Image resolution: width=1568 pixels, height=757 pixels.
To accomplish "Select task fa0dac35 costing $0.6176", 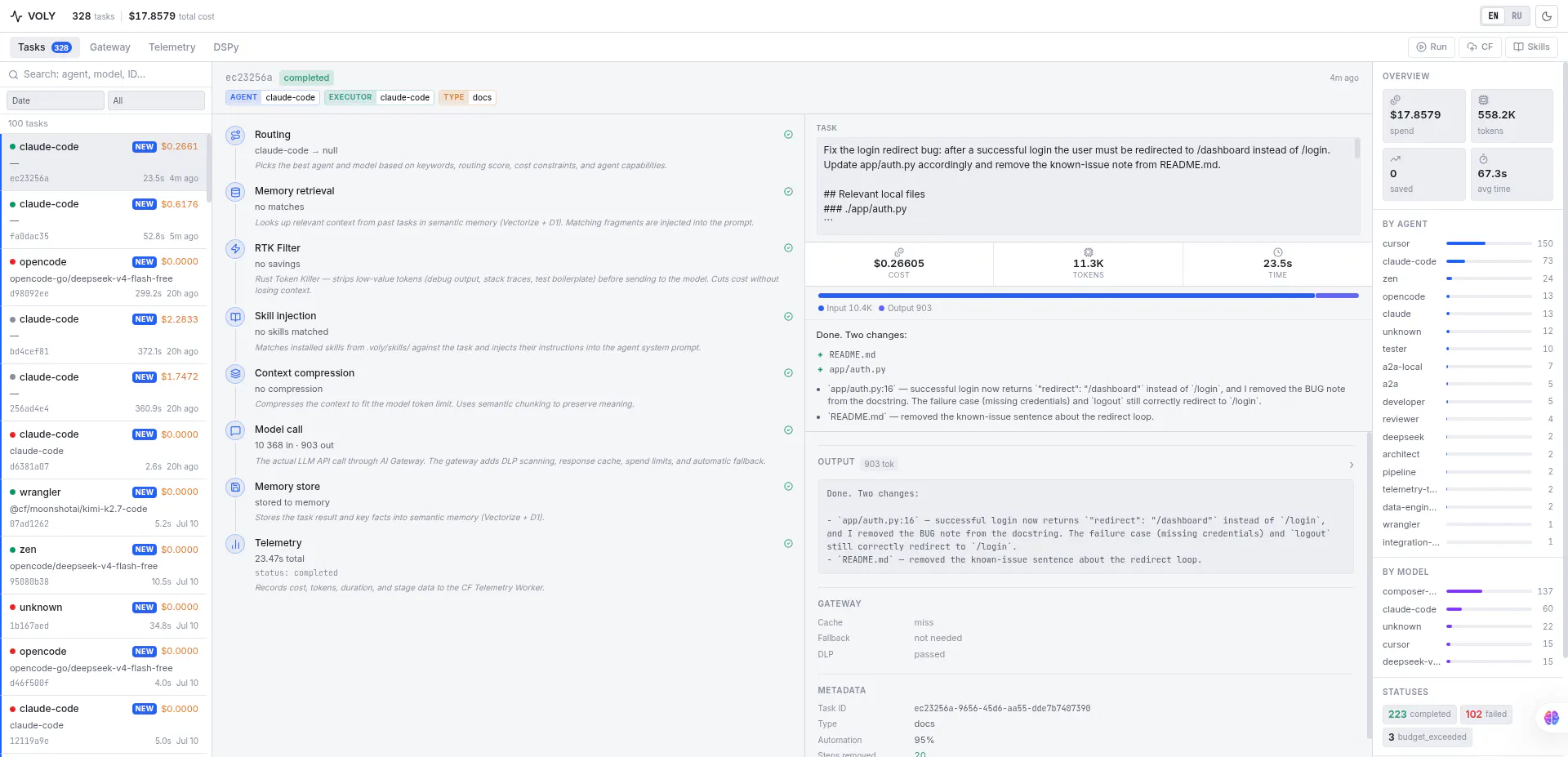I will pyautogui.click(x=105, y=220).
